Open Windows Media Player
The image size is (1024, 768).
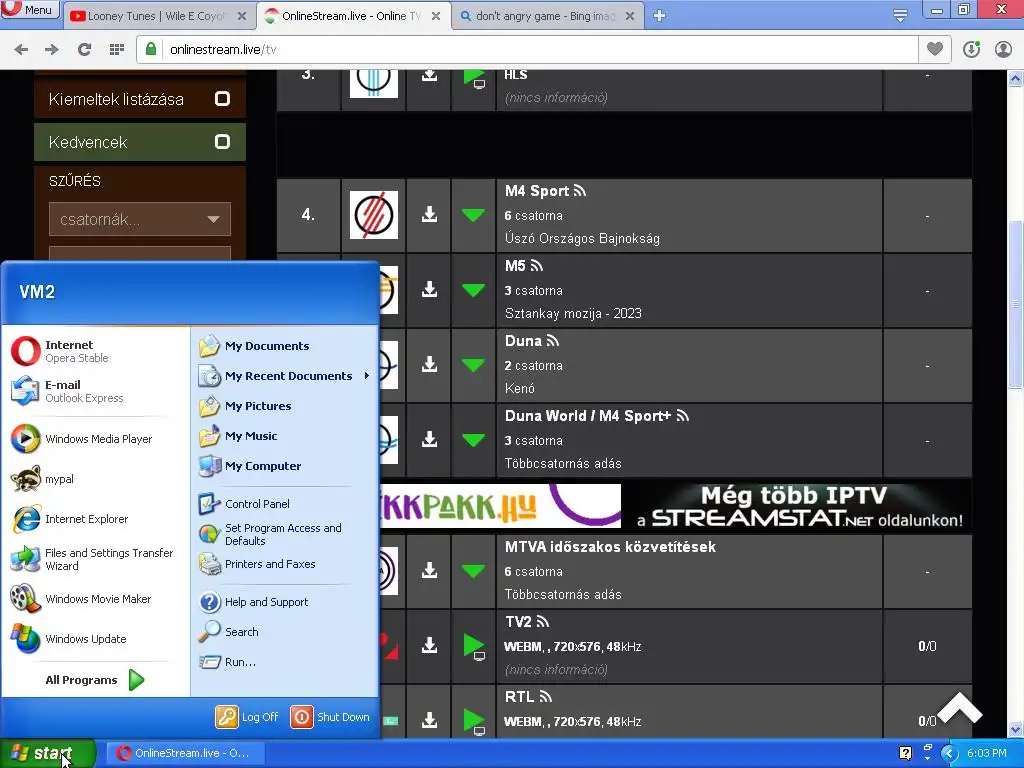pyautogui.click(x=82, y=439)
